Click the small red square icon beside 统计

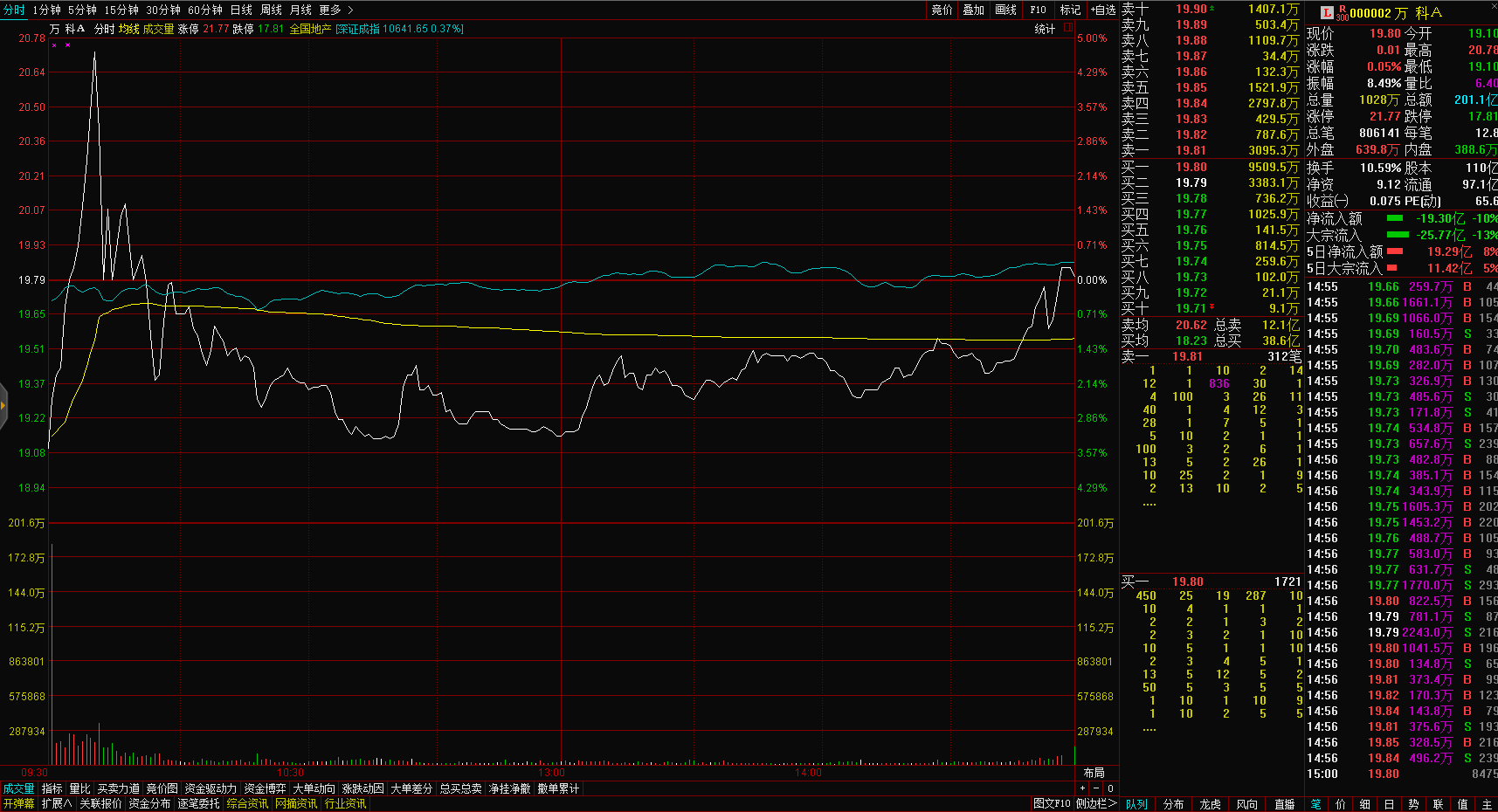[1067, 28]
